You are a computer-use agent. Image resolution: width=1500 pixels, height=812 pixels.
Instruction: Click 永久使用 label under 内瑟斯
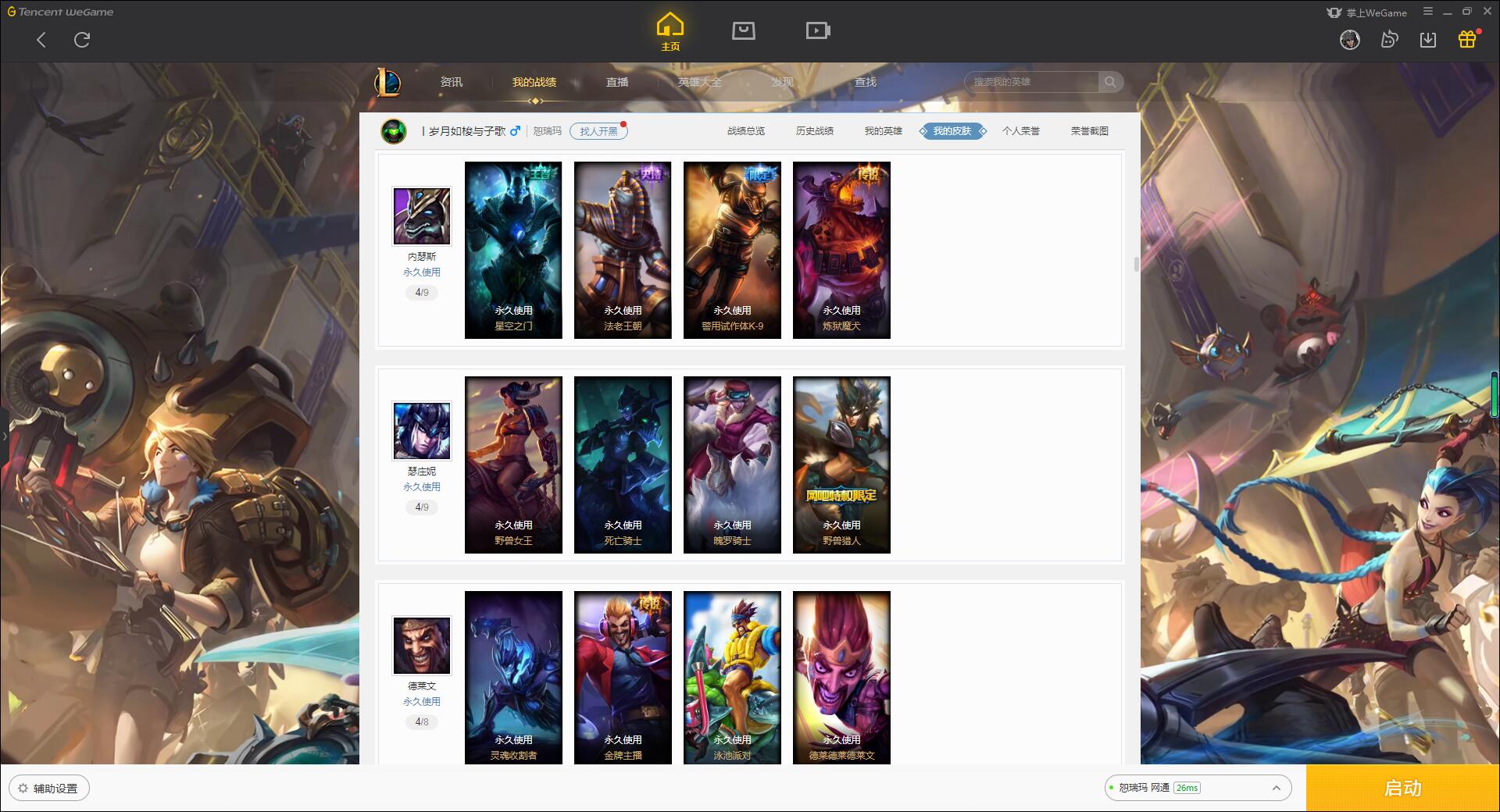point(422,272)
